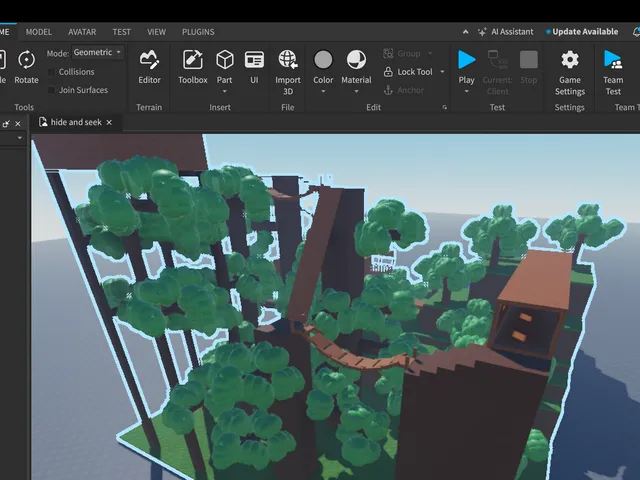Click the Stop square button
The image size is (640, 480).
[x=529, y=60]
